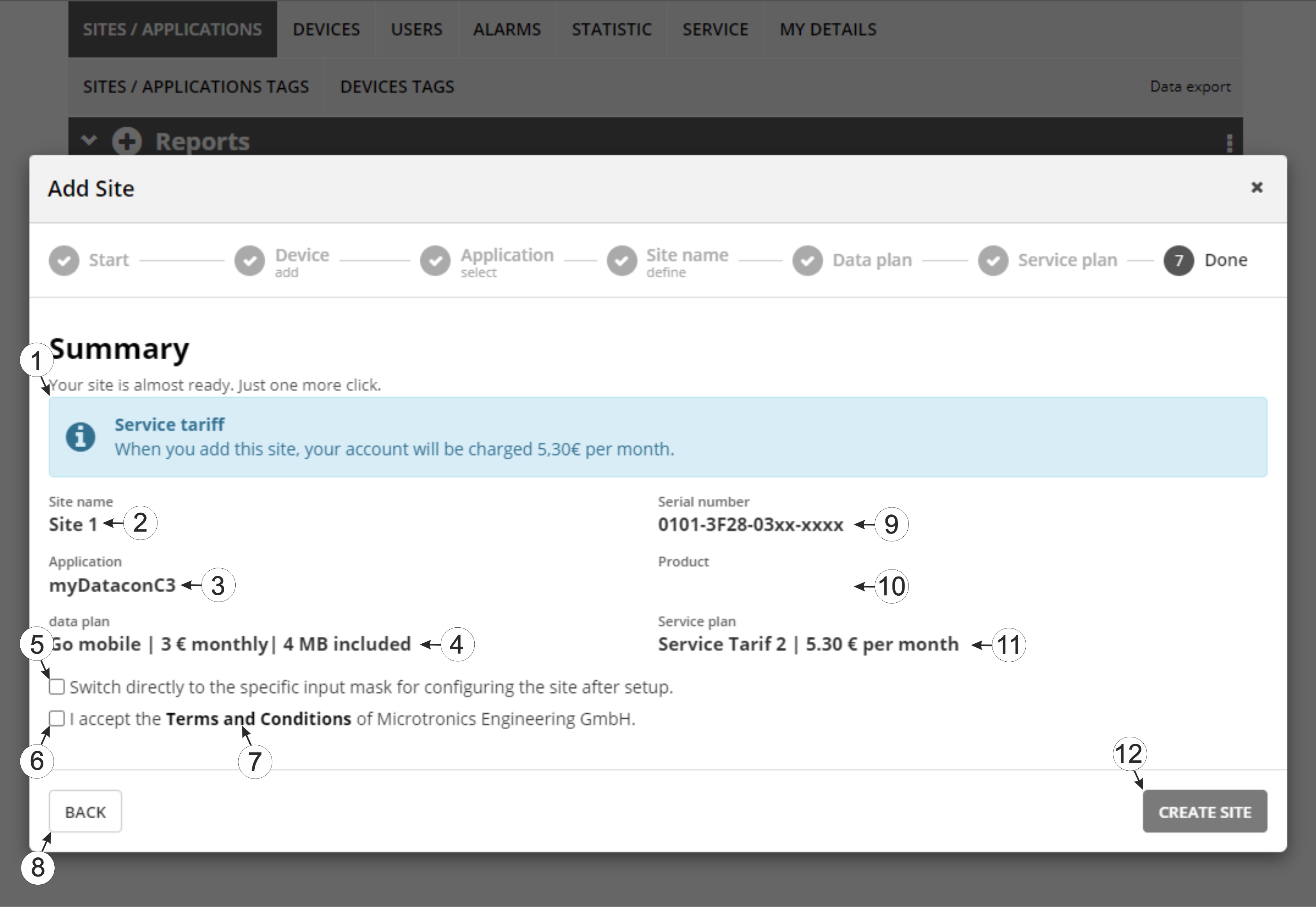
Task: Accept the Terms and Conditions checkbox
Action: coord(57,718)
